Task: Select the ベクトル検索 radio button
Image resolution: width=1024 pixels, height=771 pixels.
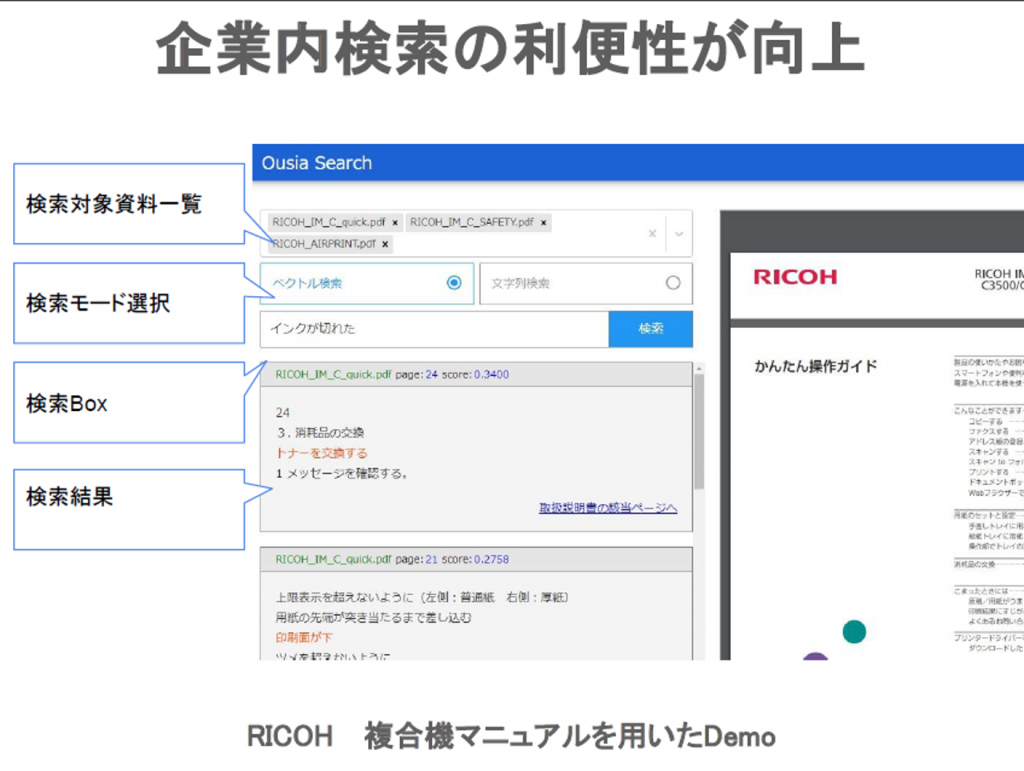Action: 454,283
